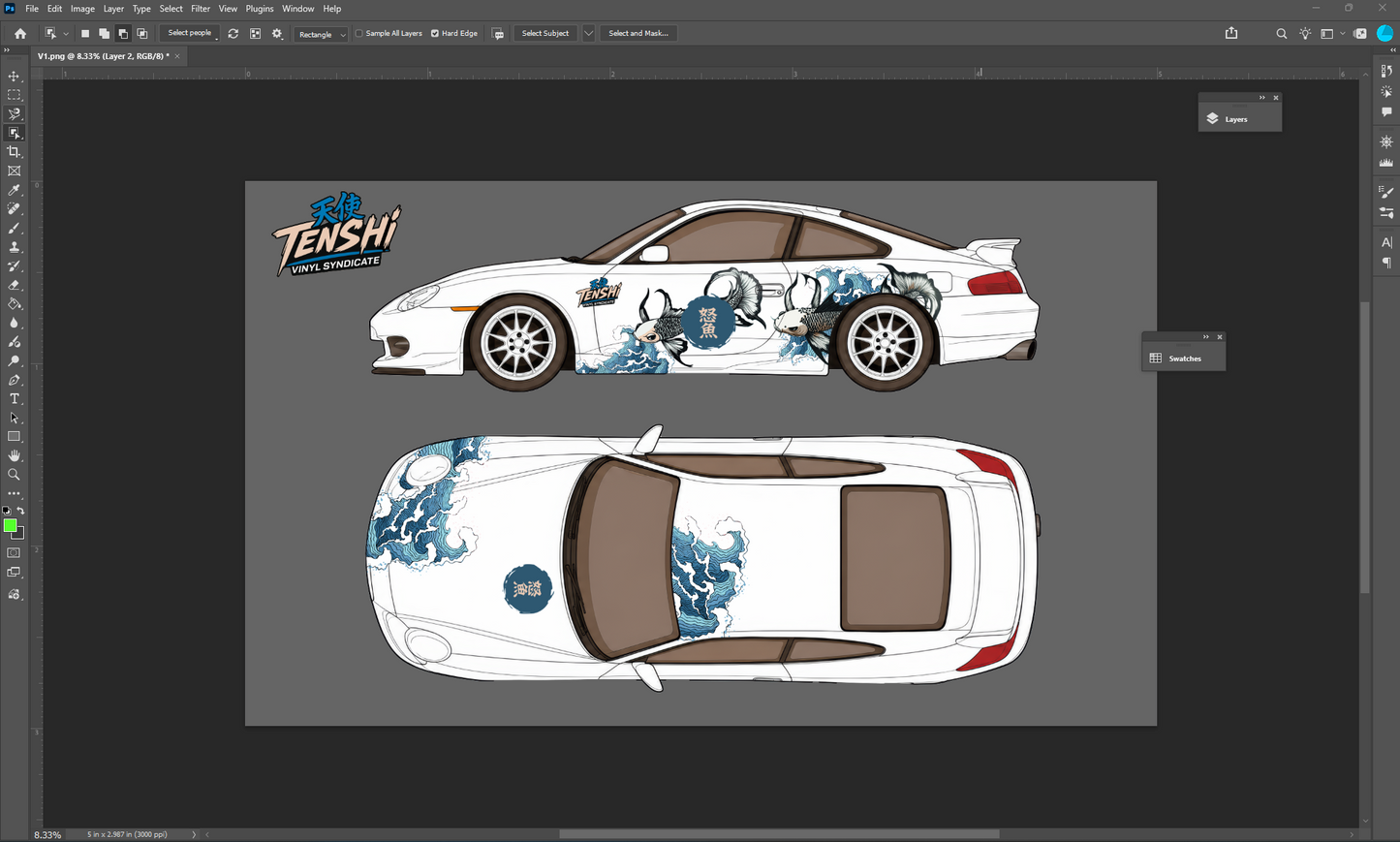Open the Window menu
Viewport: 1400px width, 842px height.
(297, 9)
